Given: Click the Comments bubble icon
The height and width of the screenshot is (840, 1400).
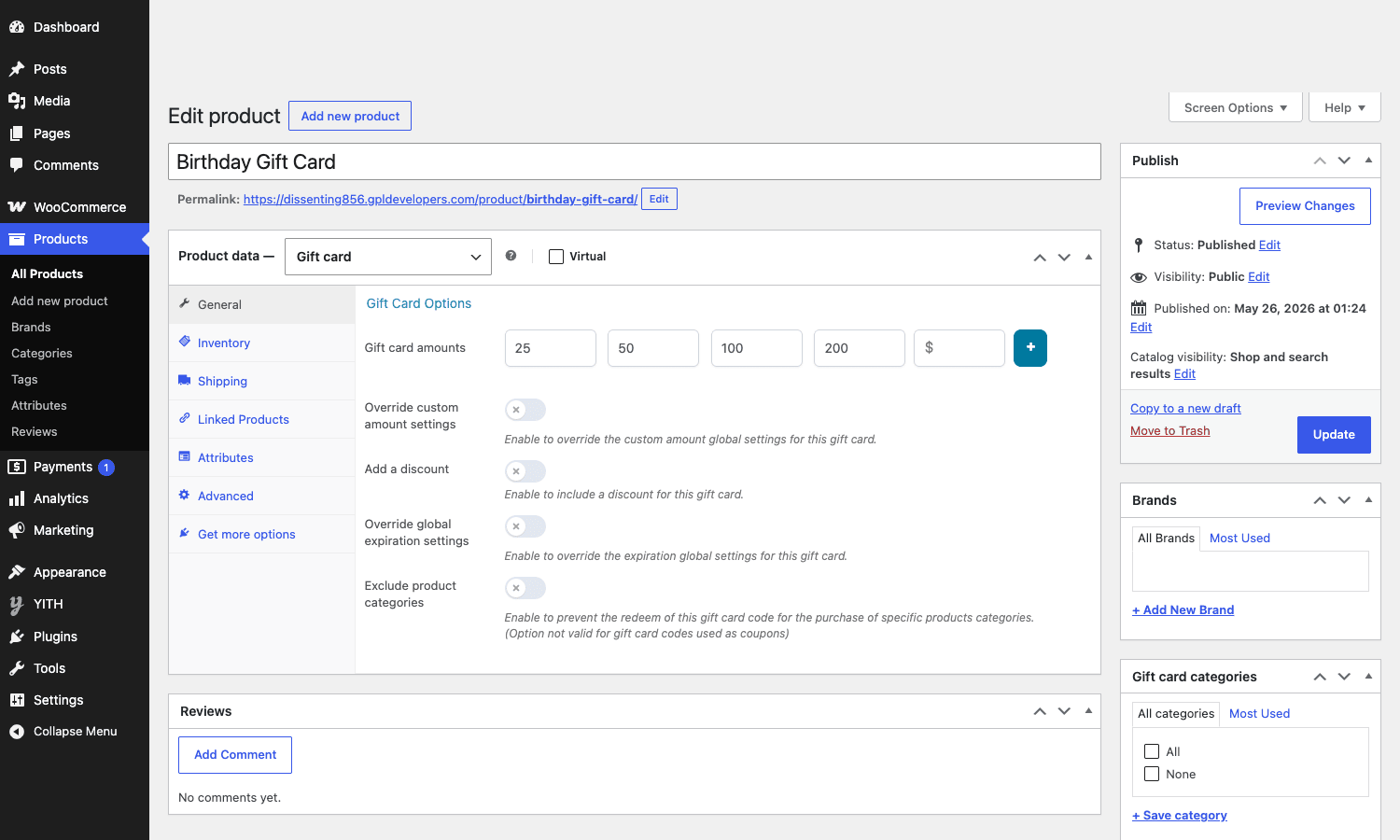Looking at the screenshot, I should tap(17, 165).
